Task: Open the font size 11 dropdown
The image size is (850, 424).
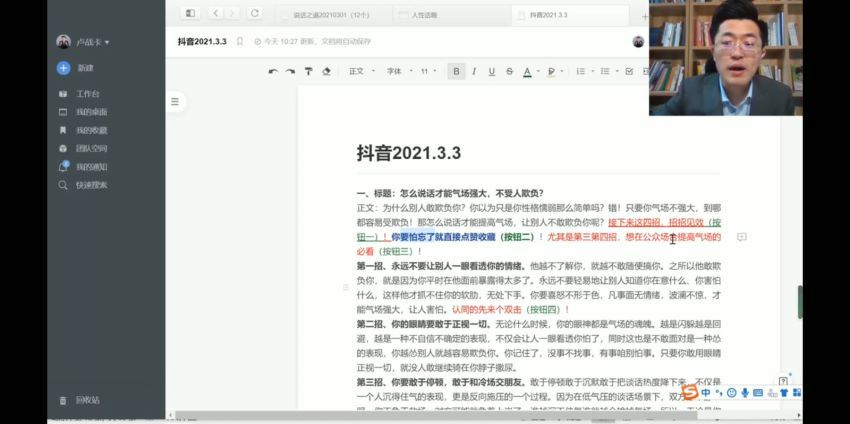Action: (428, 72)
